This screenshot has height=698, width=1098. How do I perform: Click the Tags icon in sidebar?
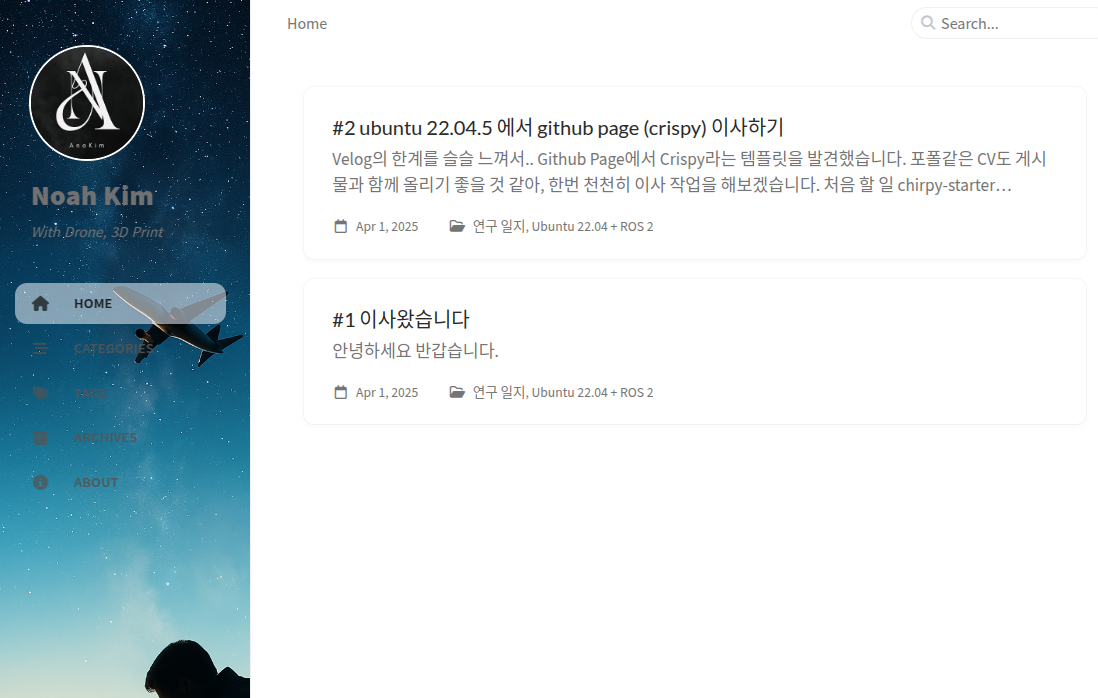point(41,393)
